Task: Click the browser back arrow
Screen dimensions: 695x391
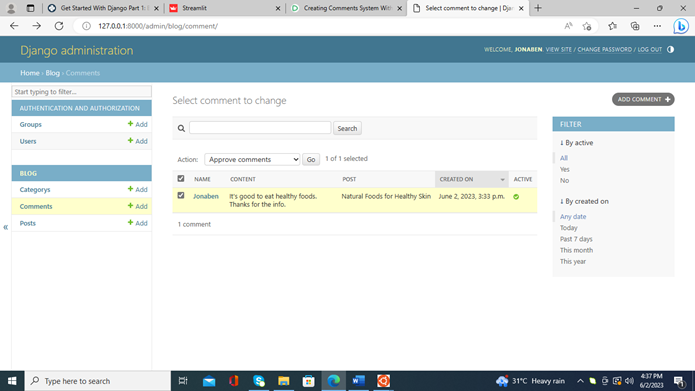Action: pyautogui.click(x=14, y=26)
